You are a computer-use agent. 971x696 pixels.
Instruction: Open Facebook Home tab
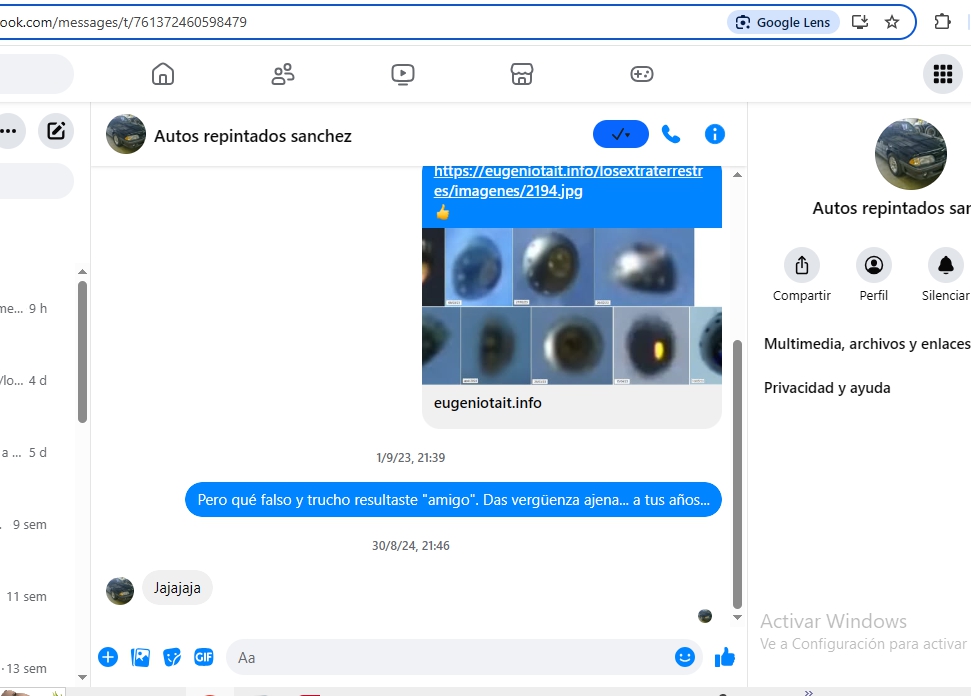click(162, 74)
